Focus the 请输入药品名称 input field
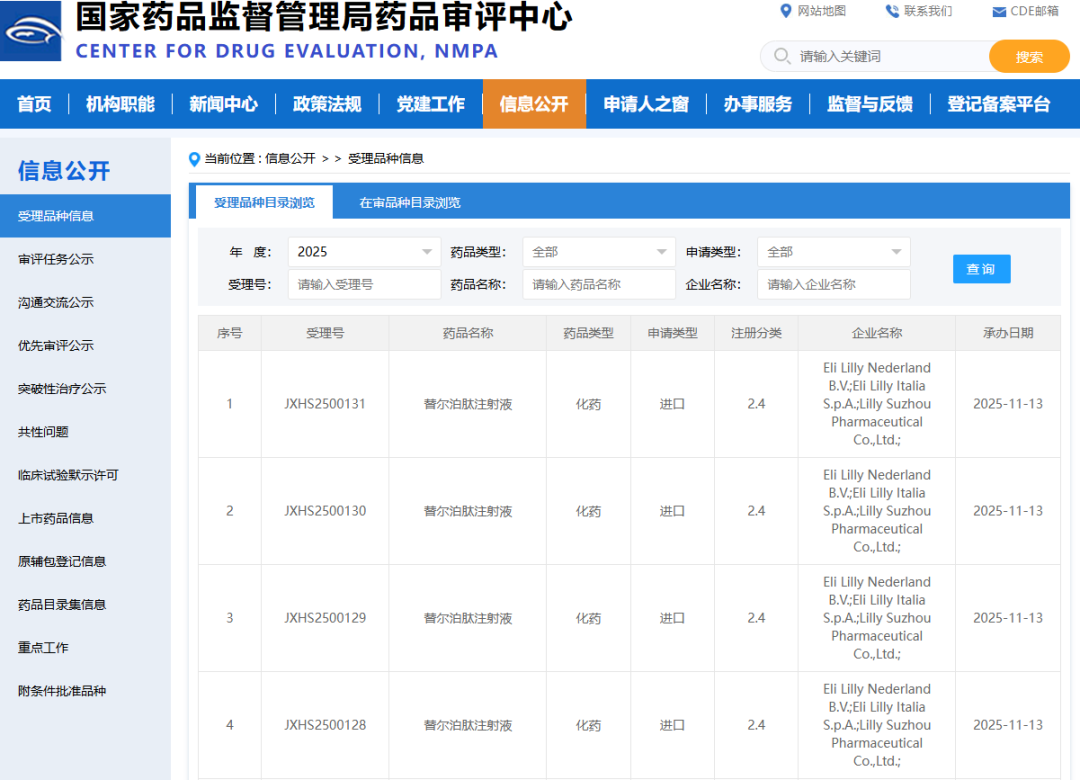The width and height of the screenshot is (1080, 780). coord(599,285)
